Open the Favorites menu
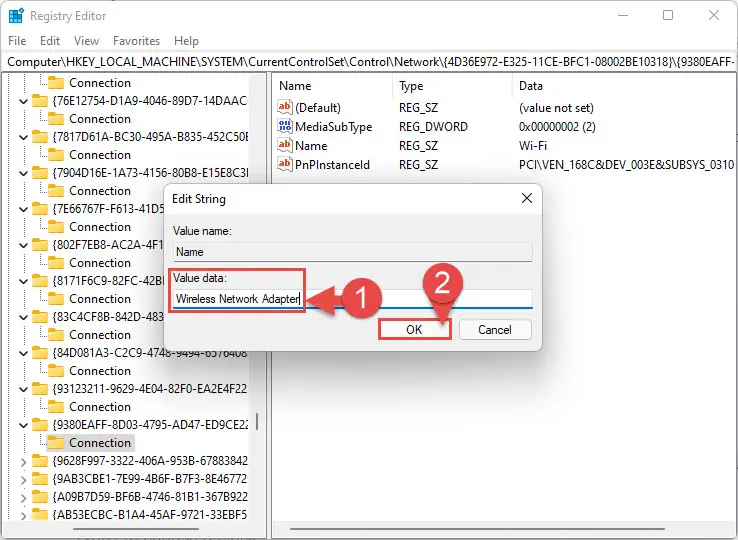Viewport: 738px width, 540px height. (x=136, y=41)
